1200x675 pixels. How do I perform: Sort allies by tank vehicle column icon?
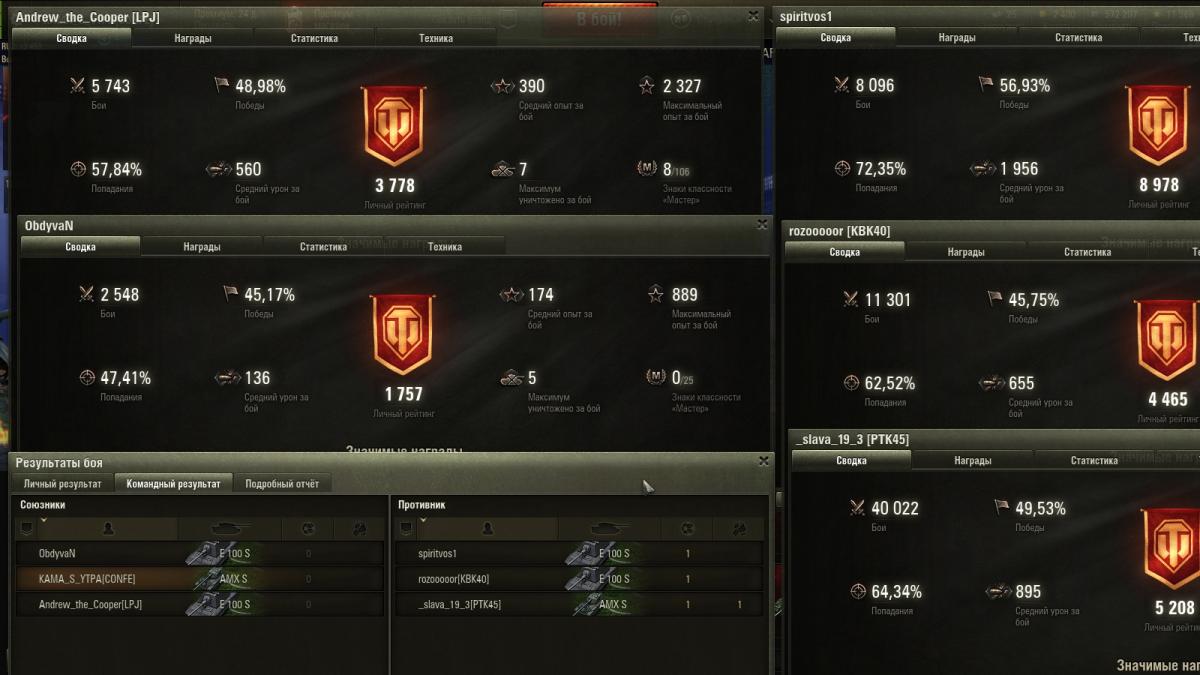pyautogui.click(x=229, y=528)
